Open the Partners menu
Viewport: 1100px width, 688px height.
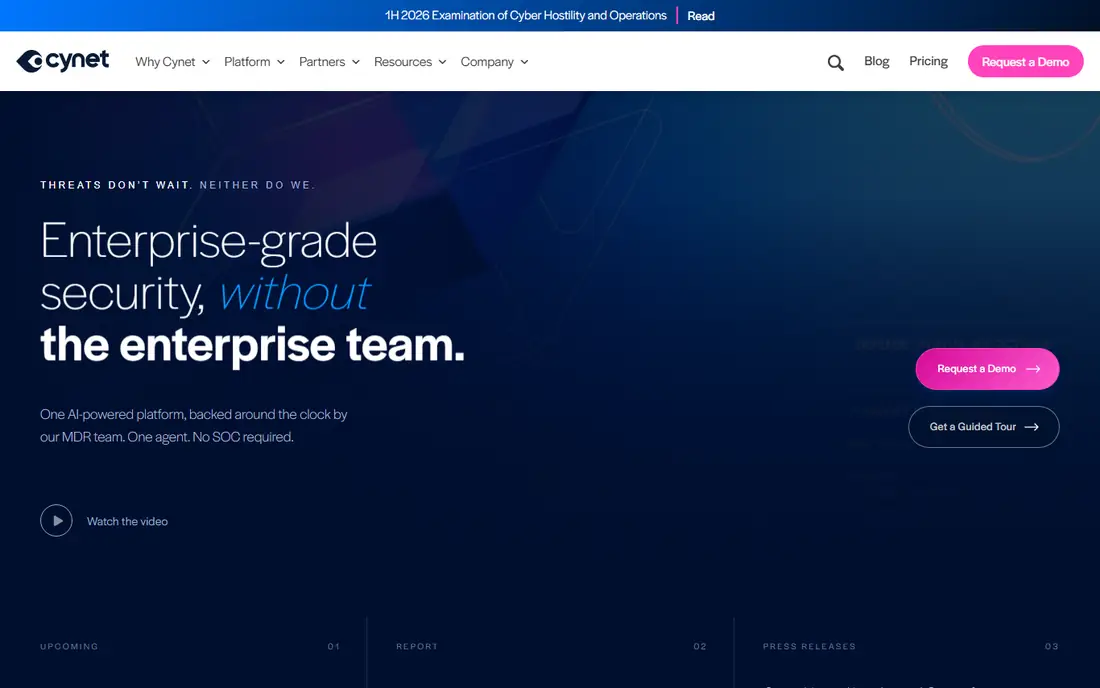pyautogui.click(x=330, y=62)
